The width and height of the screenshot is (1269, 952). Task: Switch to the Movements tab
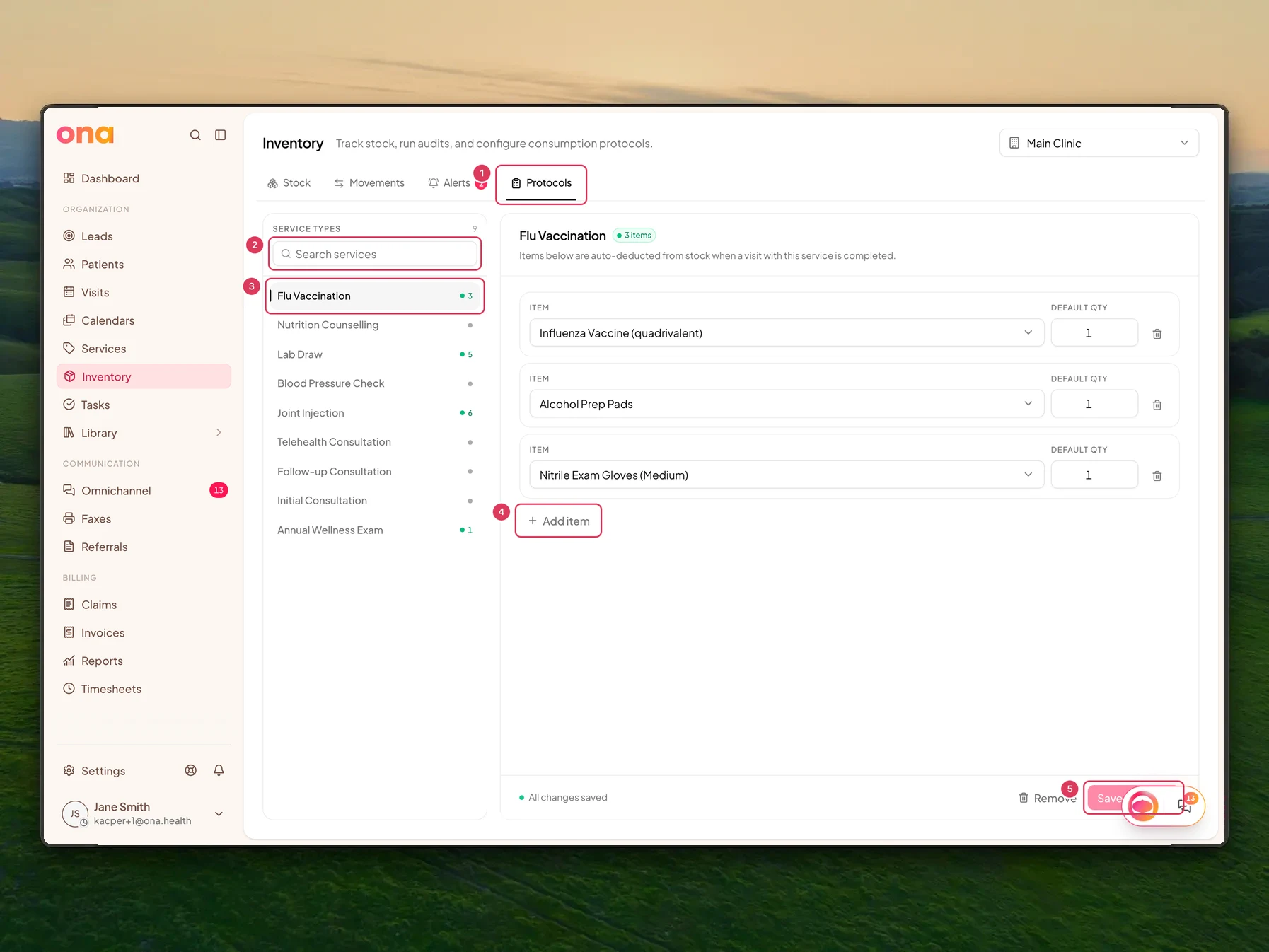[369, 183]
